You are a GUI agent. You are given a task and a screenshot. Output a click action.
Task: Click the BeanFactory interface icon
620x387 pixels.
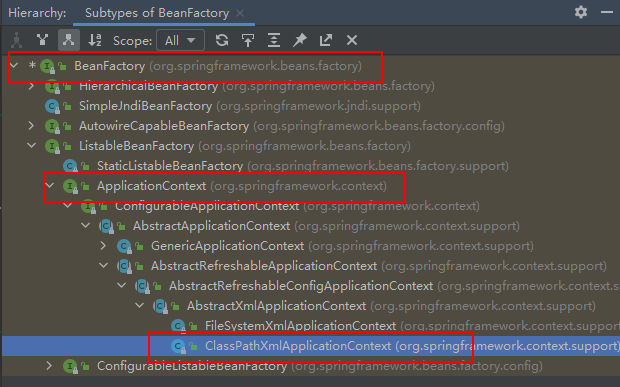pos(47,66)
